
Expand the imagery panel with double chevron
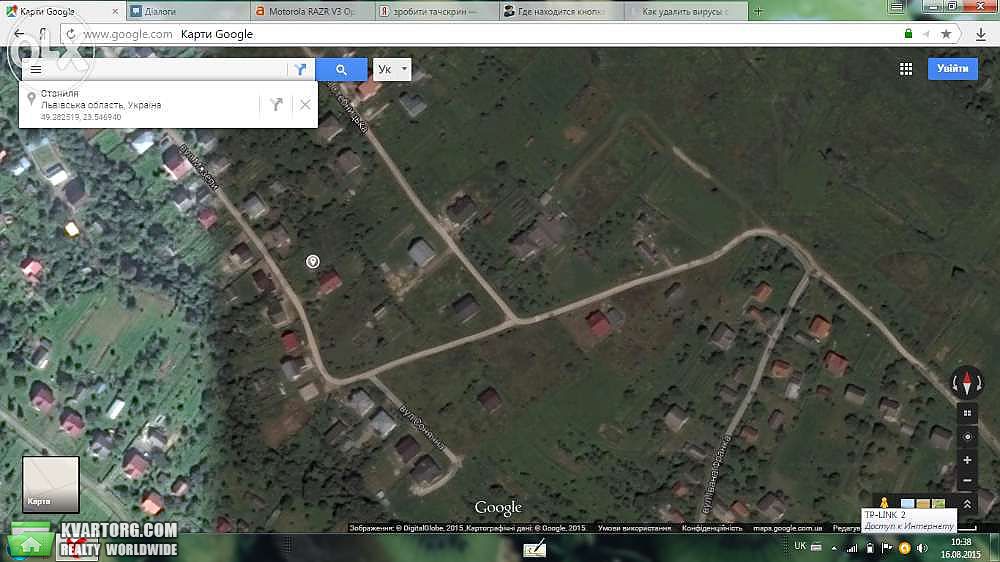coord(967,504)
